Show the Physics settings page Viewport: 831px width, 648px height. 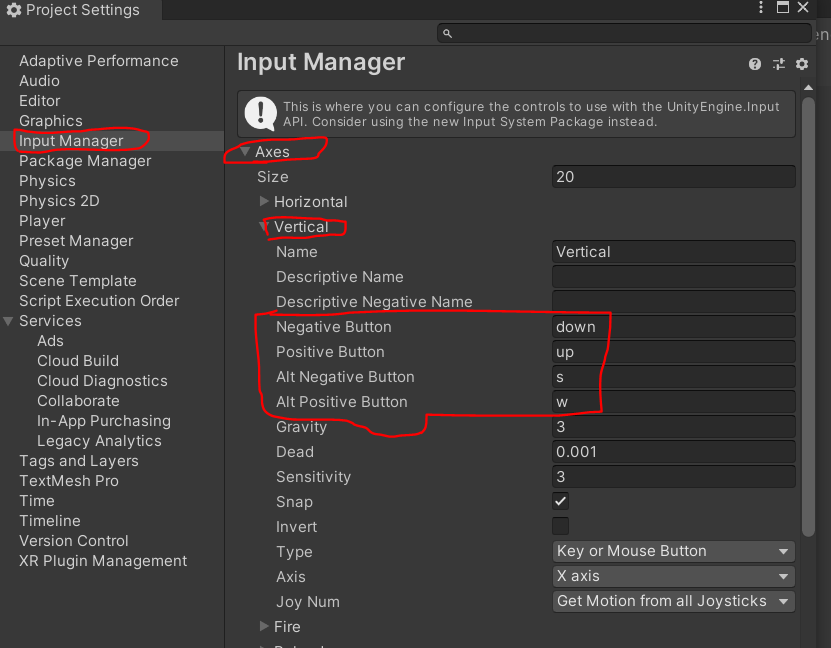(x=47, y=181)
